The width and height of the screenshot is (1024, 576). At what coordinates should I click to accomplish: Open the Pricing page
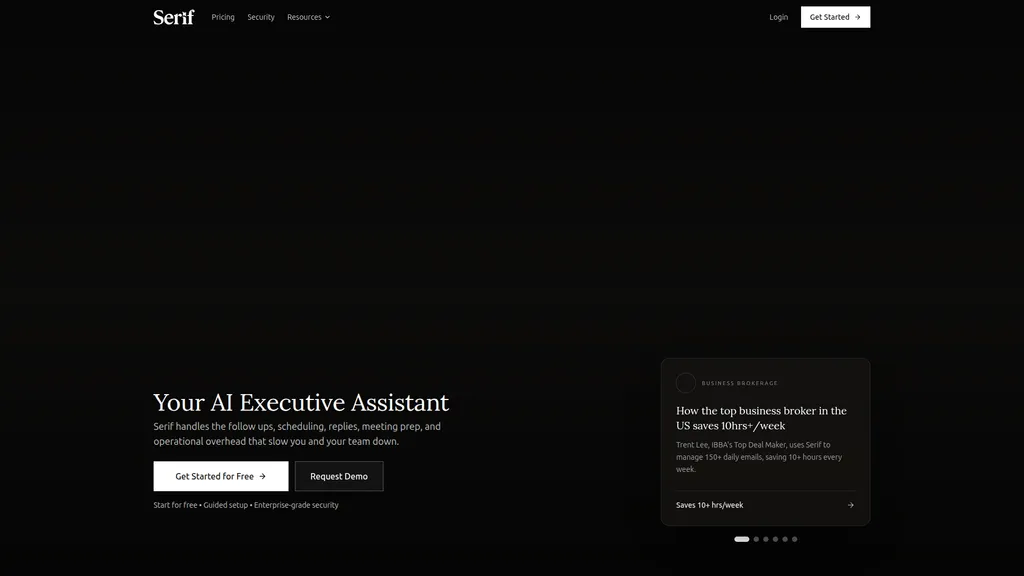pyautogui.click(x=223, y=17)
